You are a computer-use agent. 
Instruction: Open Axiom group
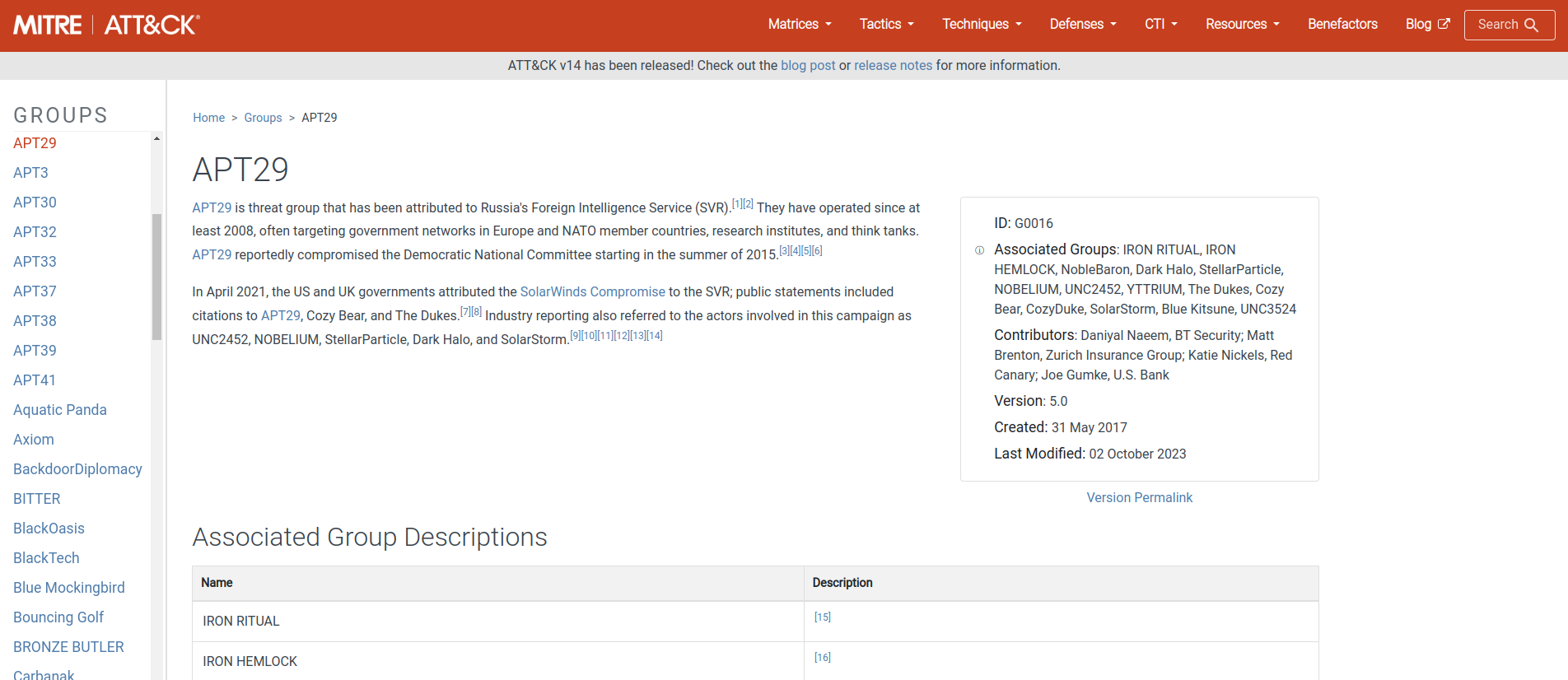[x=34, y=440]
